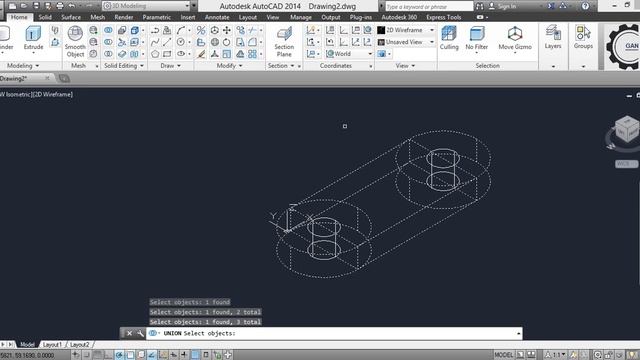
Task: Toggle Ortho Mode in status bar
Action: tap(108, 355)
